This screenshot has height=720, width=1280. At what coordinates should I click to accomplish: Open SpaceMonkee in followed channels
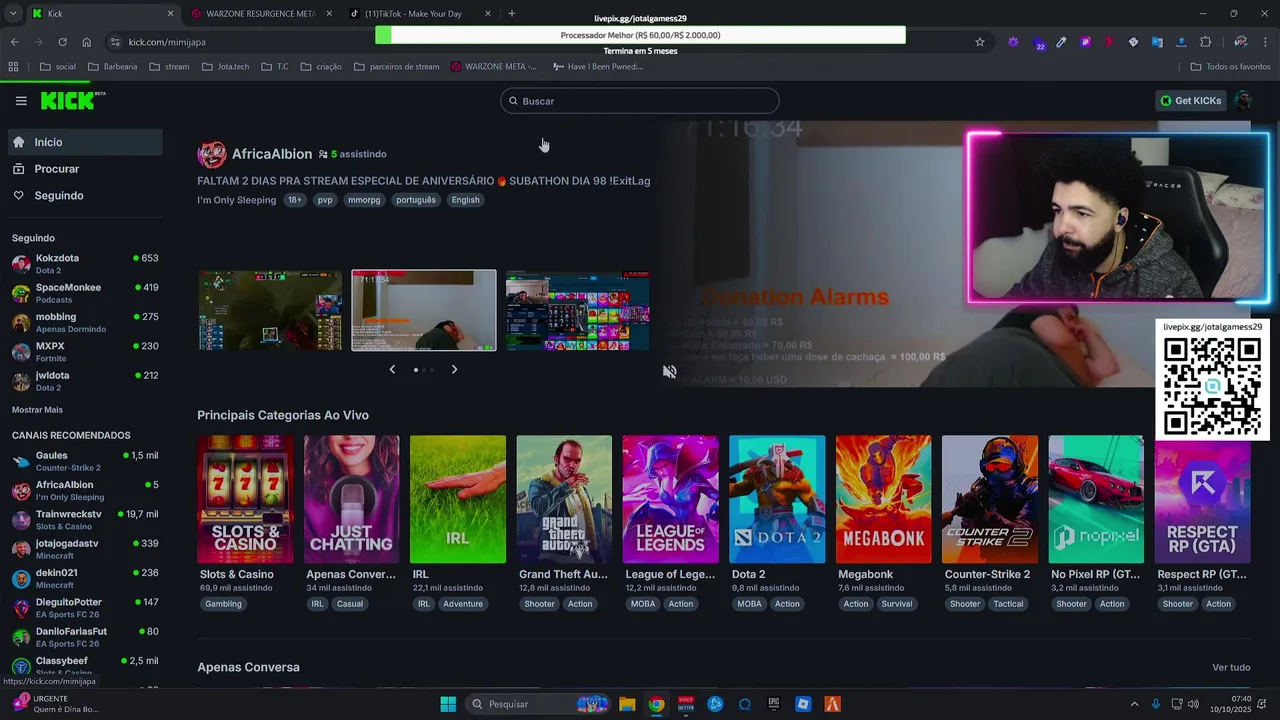click(85, 293)
